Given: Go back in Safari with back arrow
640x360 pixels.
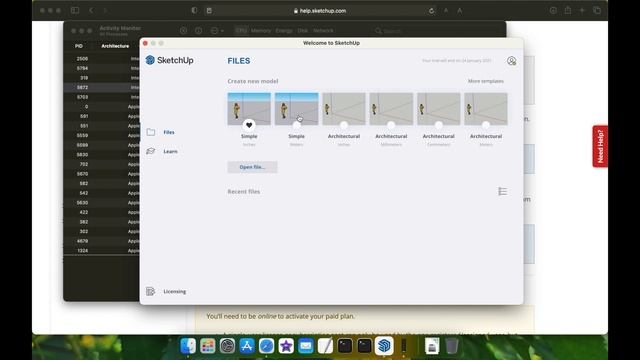Looking at the screenshot, I should click(91, 11).
